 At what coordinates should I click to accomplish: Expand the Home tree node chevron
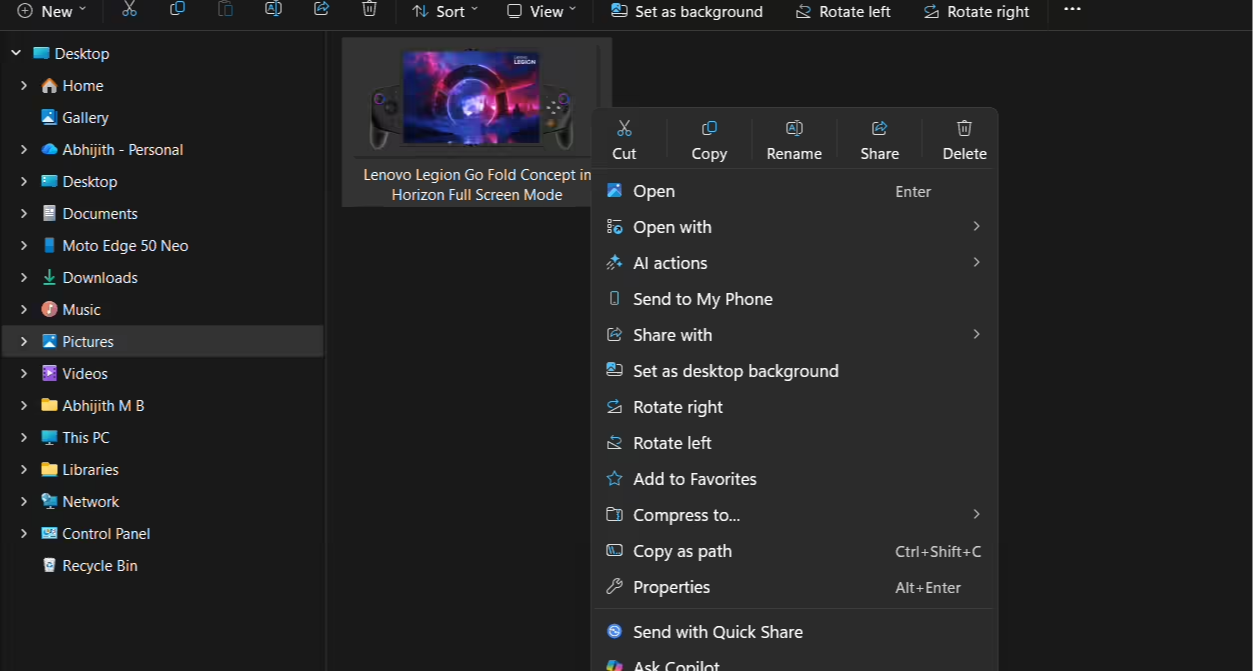coord(24,86)
